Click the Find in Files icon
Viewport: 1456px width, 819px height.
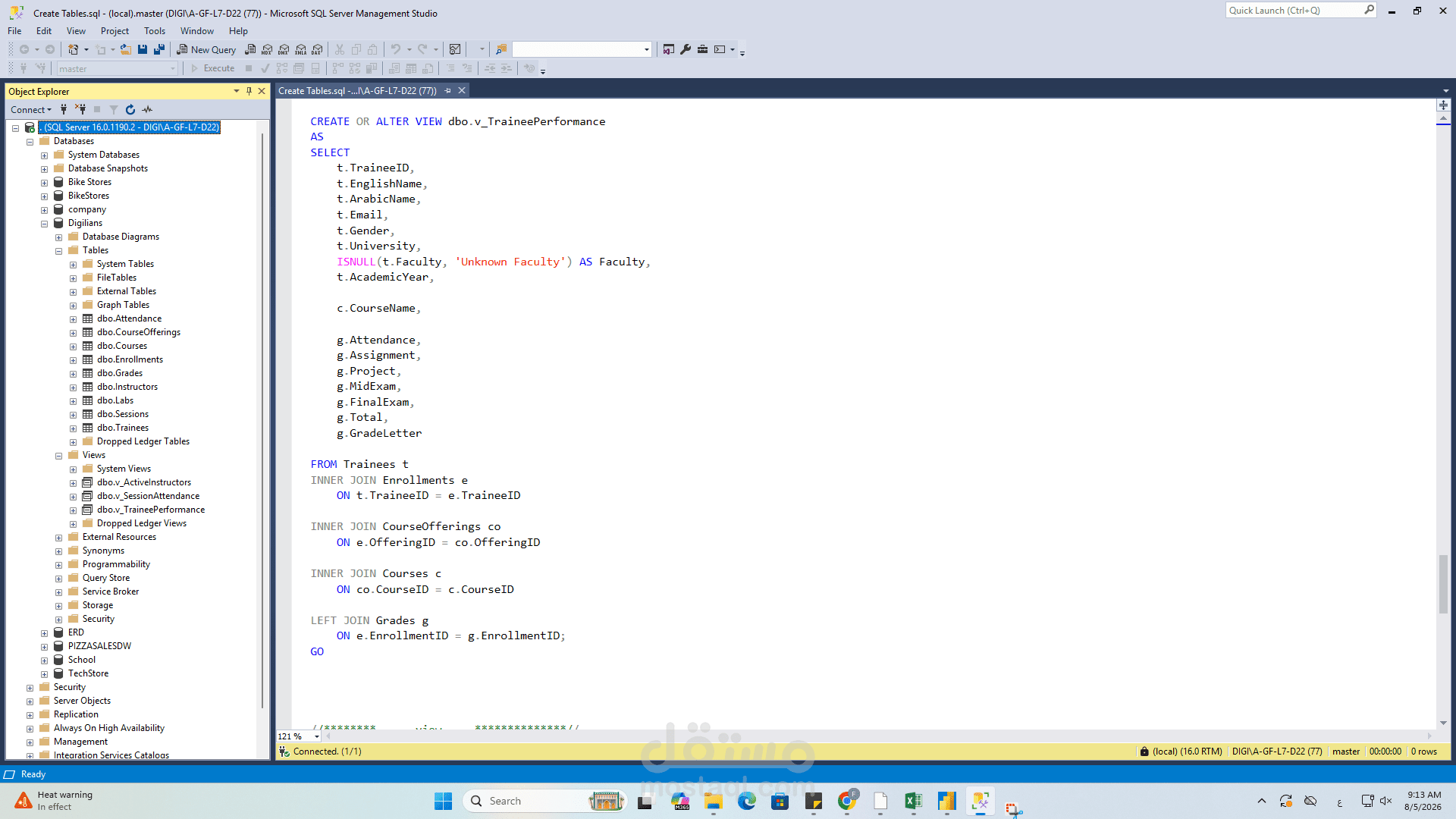pyautogui.click(x=501, y=49)
